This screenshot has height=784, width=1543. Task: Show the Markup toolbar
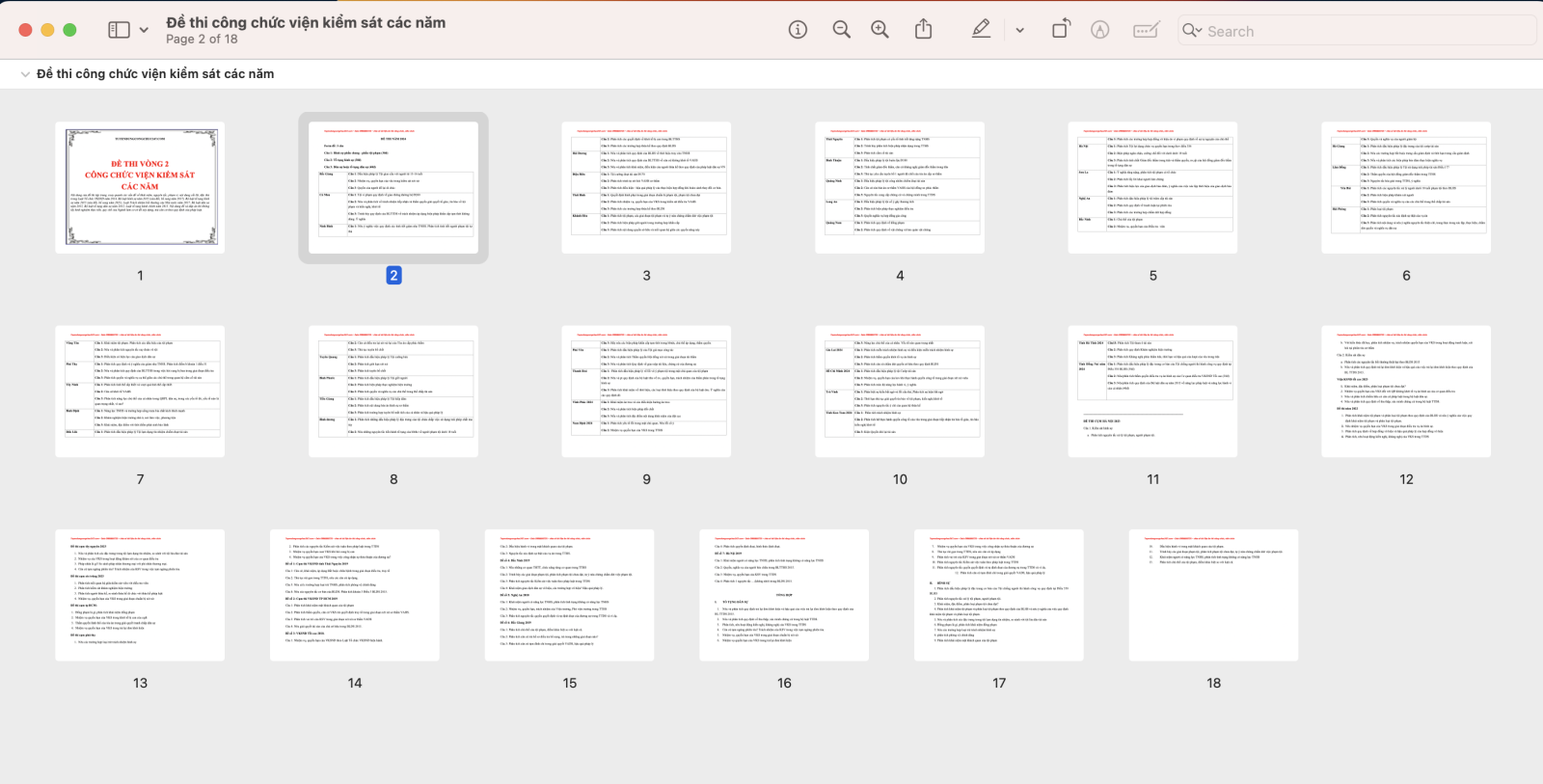pos(1099,30)
